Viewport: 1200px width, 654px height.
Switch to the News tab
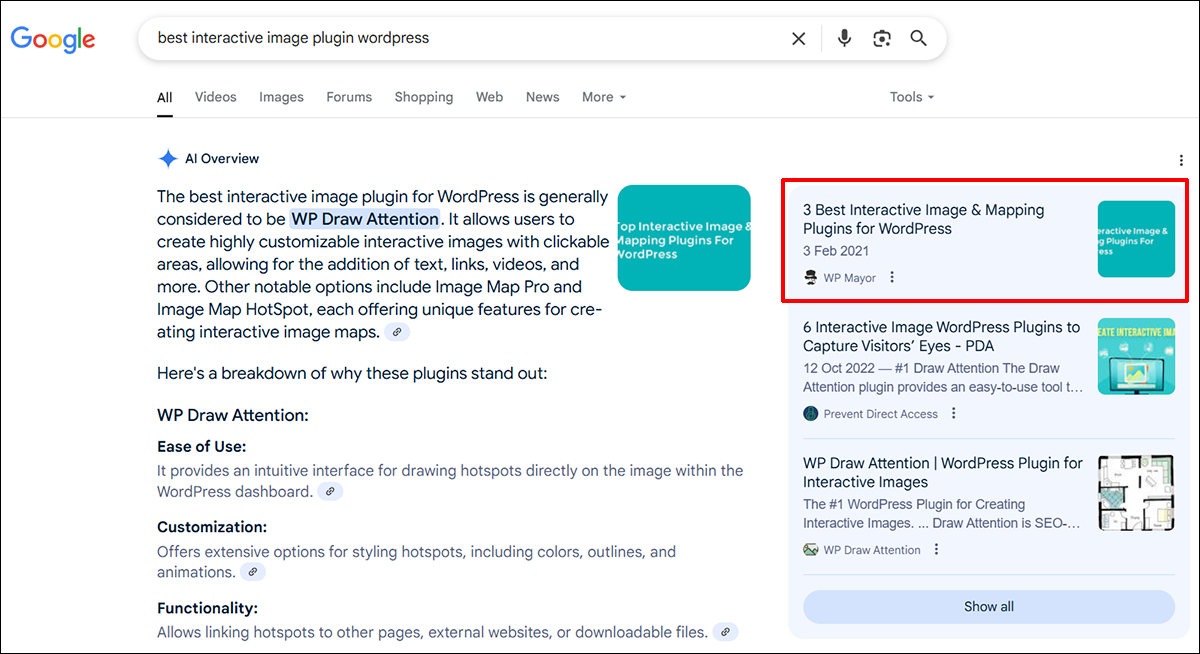point(543,97)
